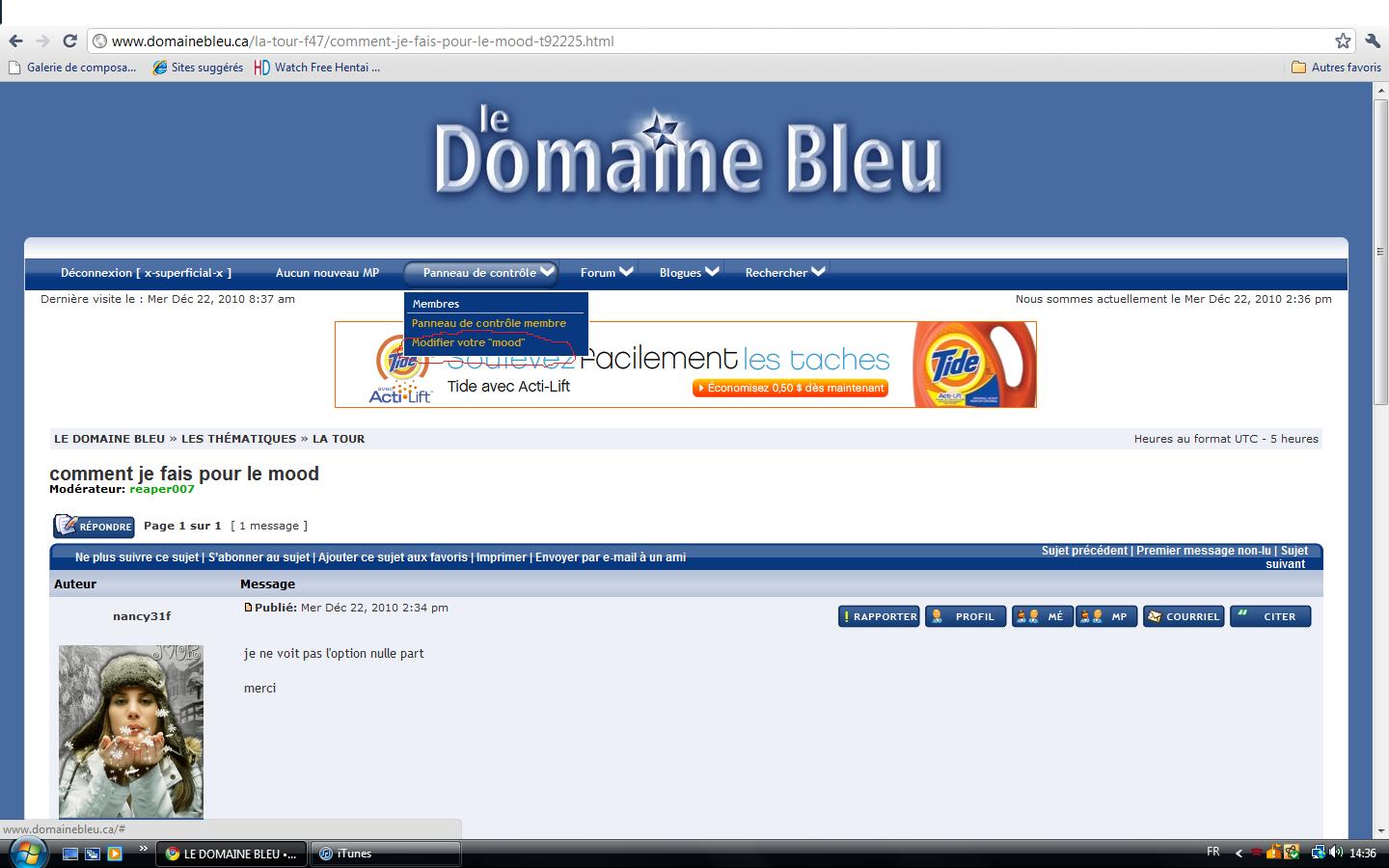Select Modifier votre "mood" menu entry
The height and width of the screenshot is (868, 1389).
click(468, 342)
